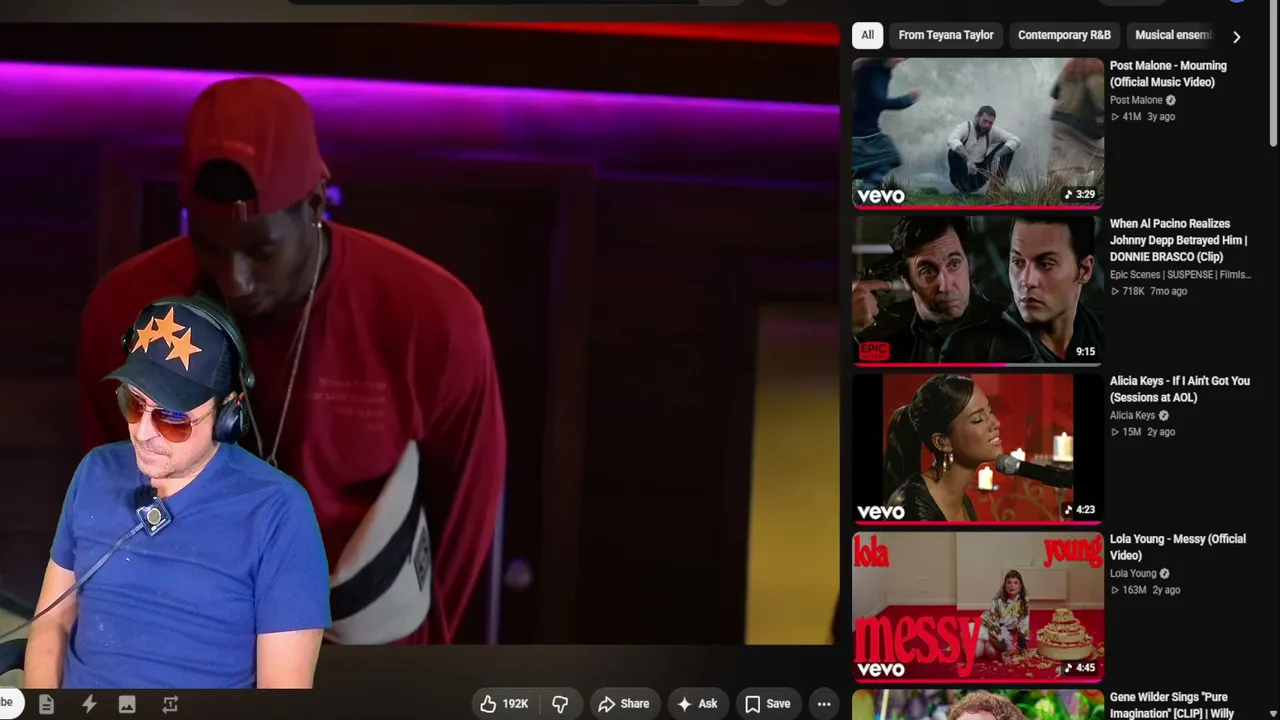Click the "163M" view count text
Screen dimensions: 1280x720
[1134, 590]
